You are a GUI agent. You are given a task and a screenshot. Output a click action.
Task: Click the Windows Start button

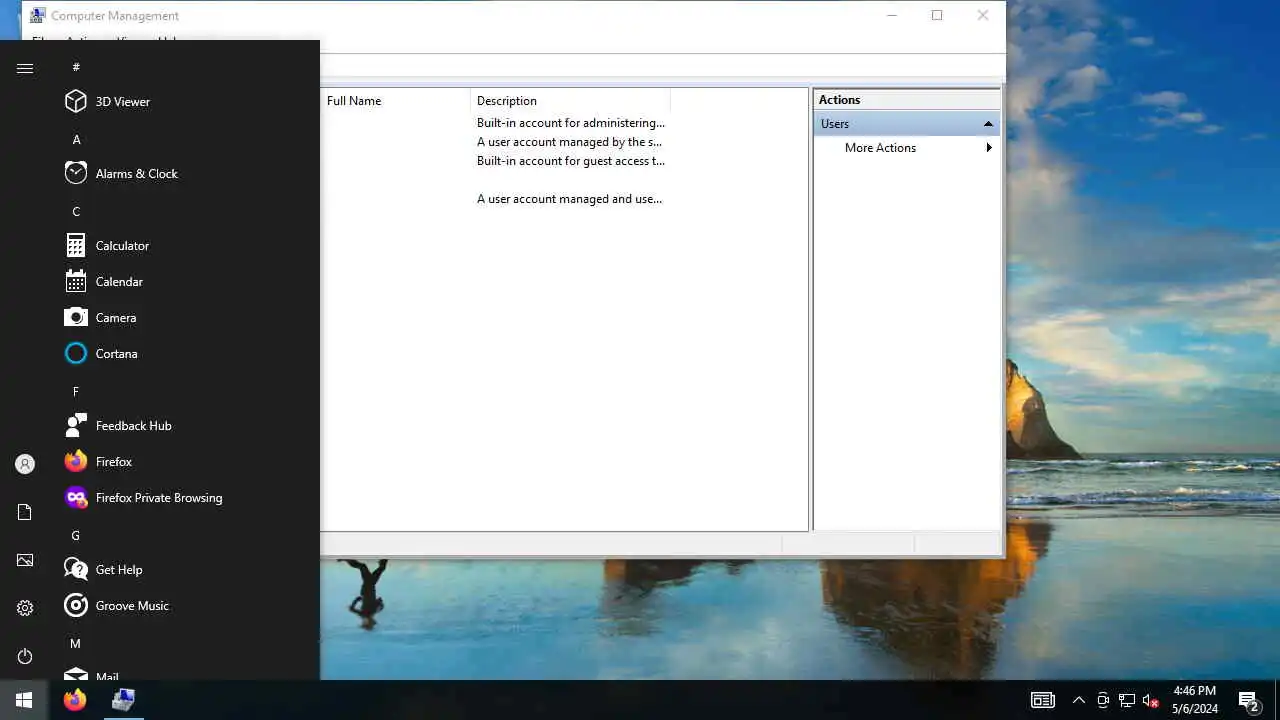pos(24,700)
